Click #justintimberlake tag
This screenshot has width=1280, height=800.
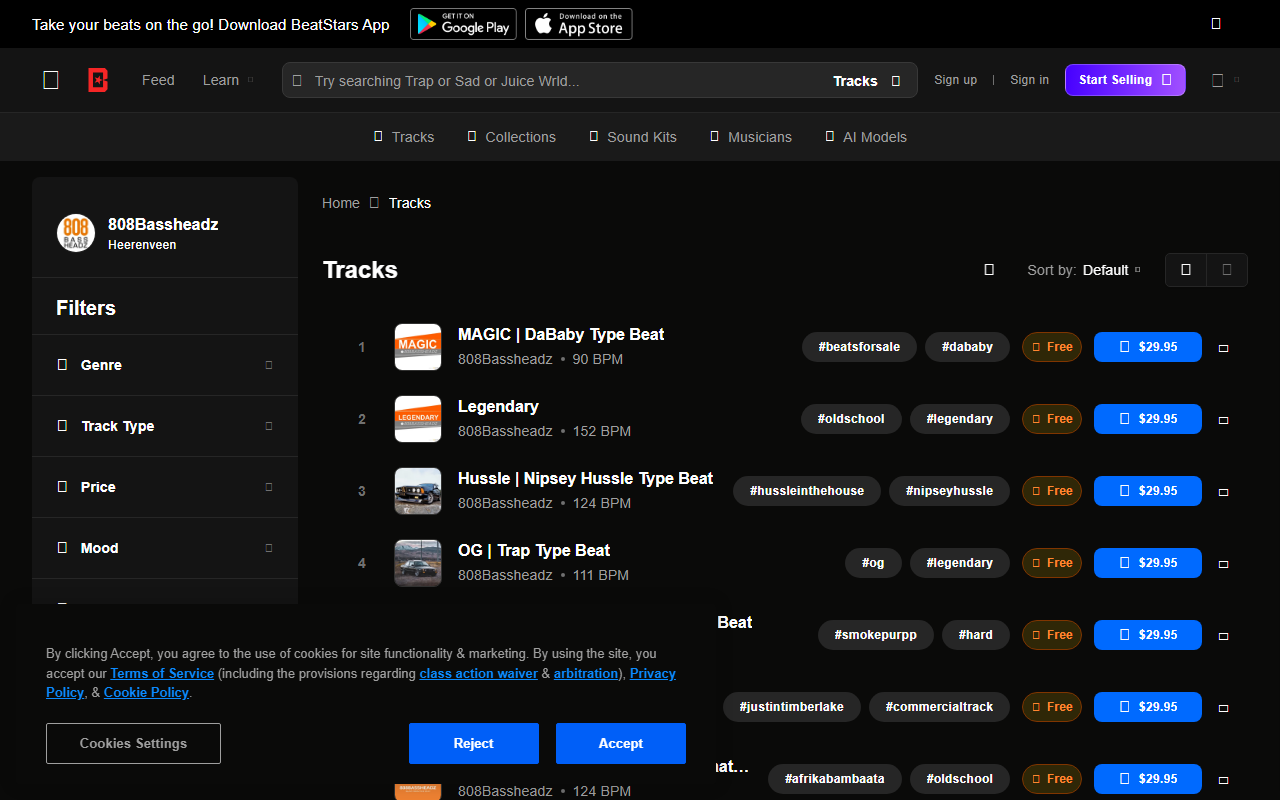[791, 707]
